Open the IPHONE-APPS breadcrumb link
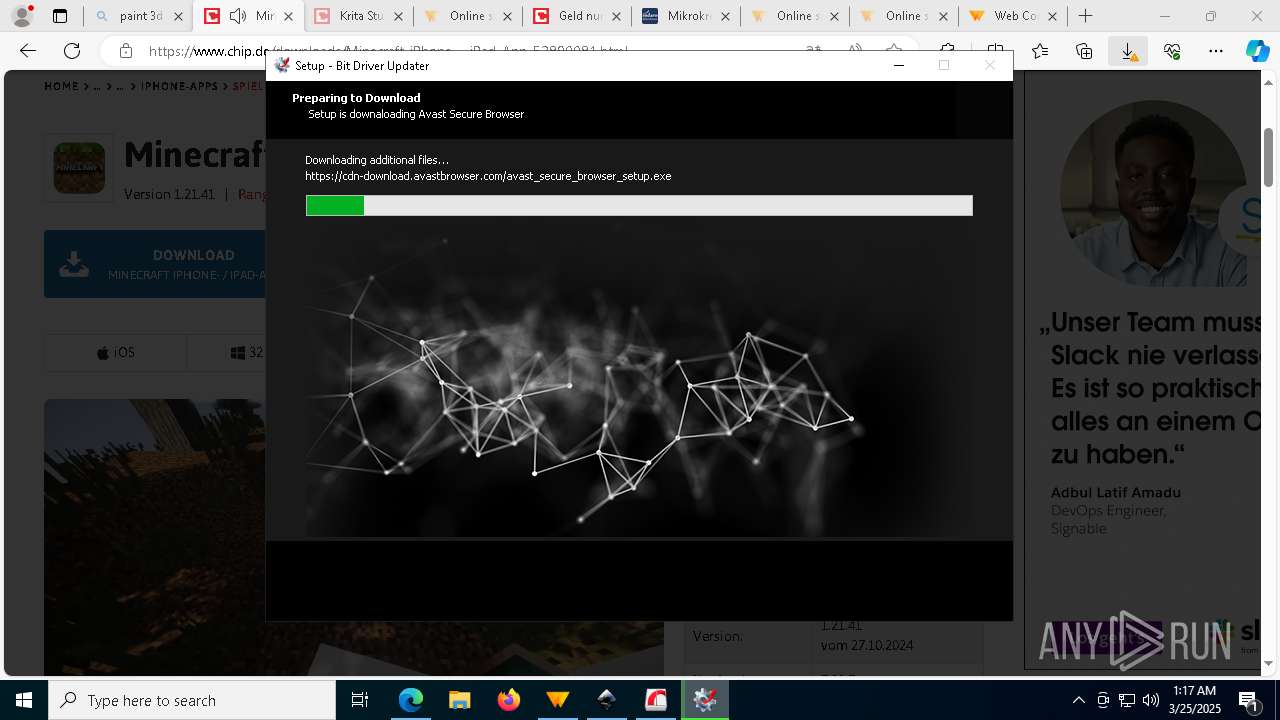The height and width of the screenshot is (720, 1280). pos(179,87)
